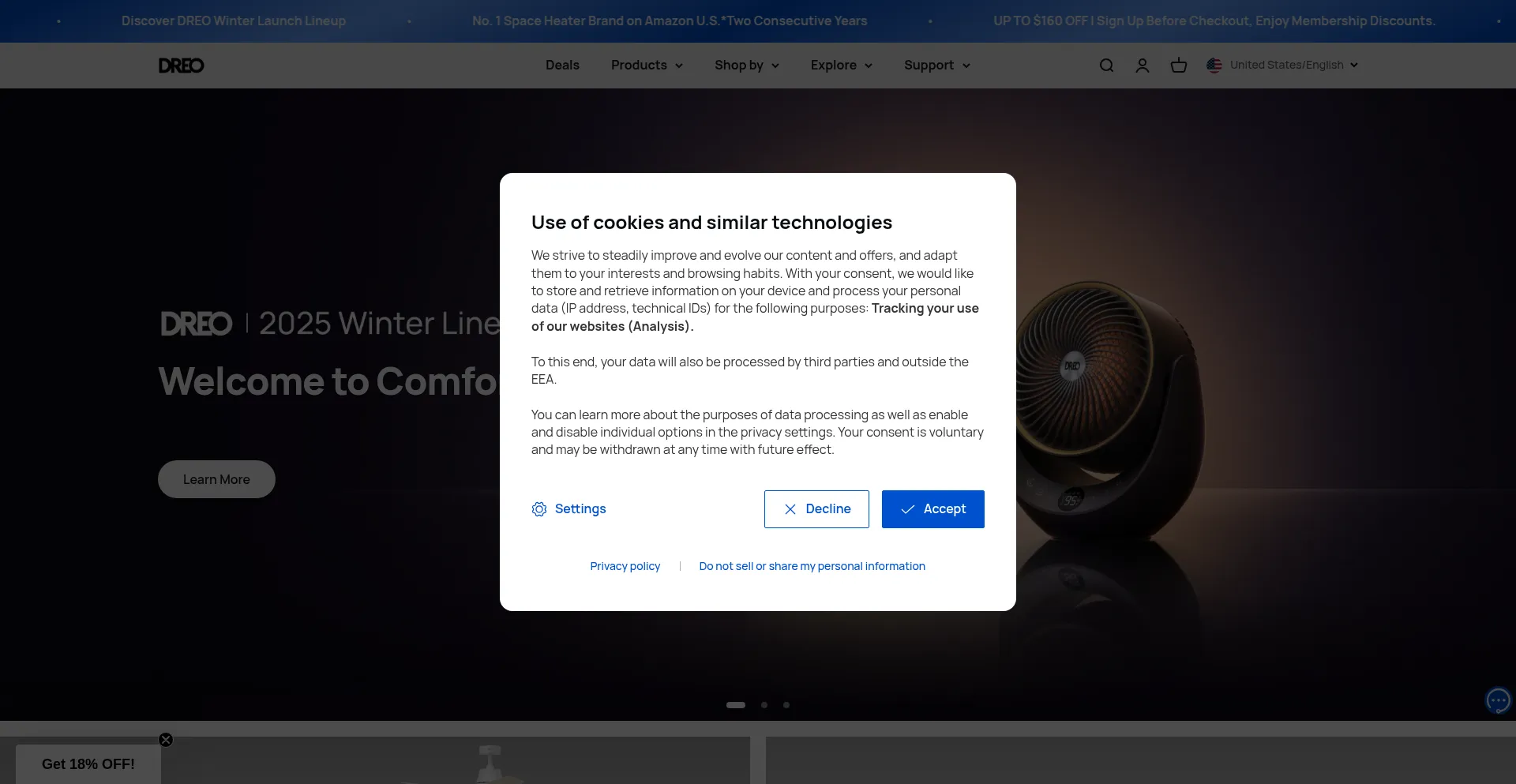Click the DREO logo in the header

pos(181,66)
